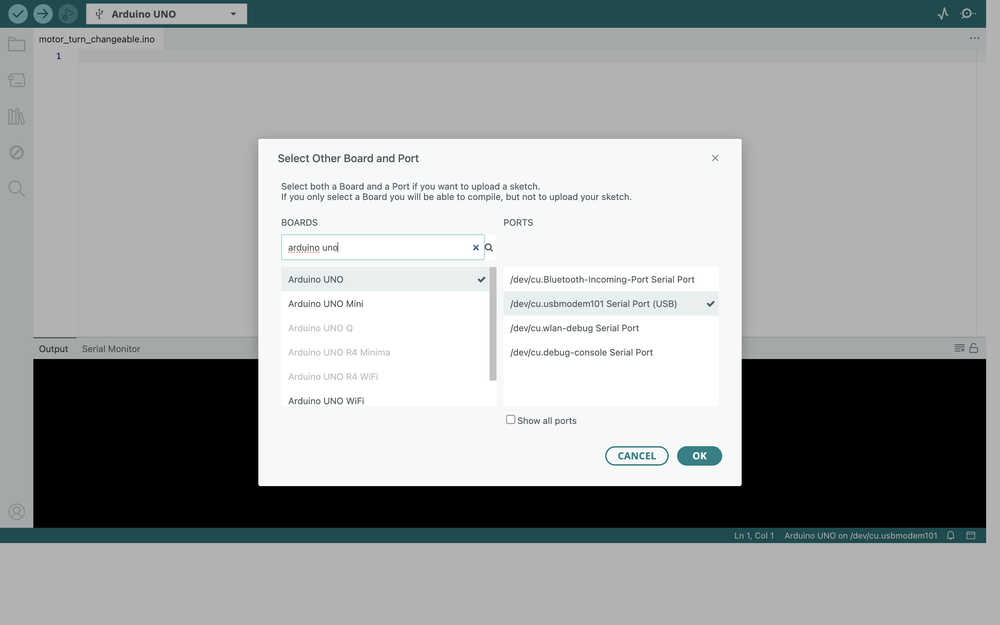The width and height of the screenshot is (1000, 625).
Task: Enable the Show all ports checkbox
Action: (x=510, y=420)
